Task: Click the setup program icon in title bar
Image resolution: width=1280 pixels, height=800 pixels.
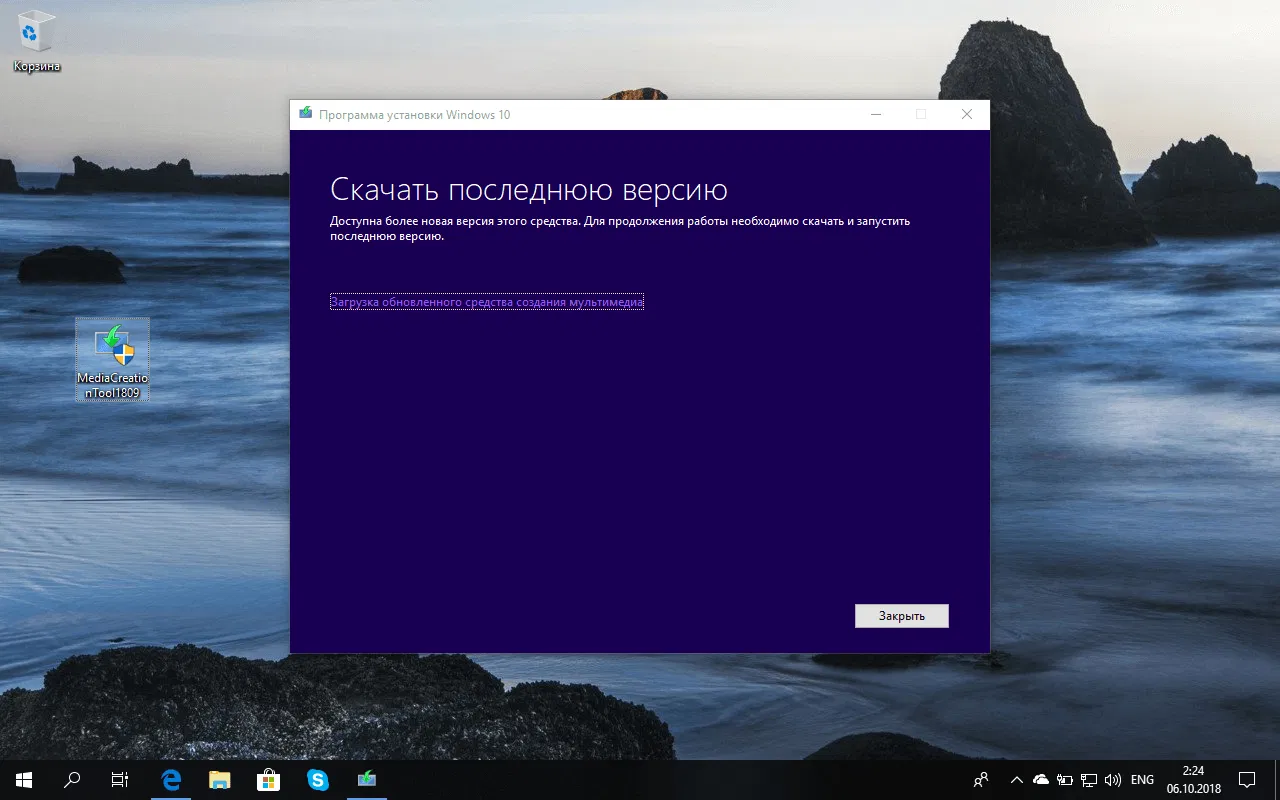Action: pyautogui.click(x=305, y=114)
